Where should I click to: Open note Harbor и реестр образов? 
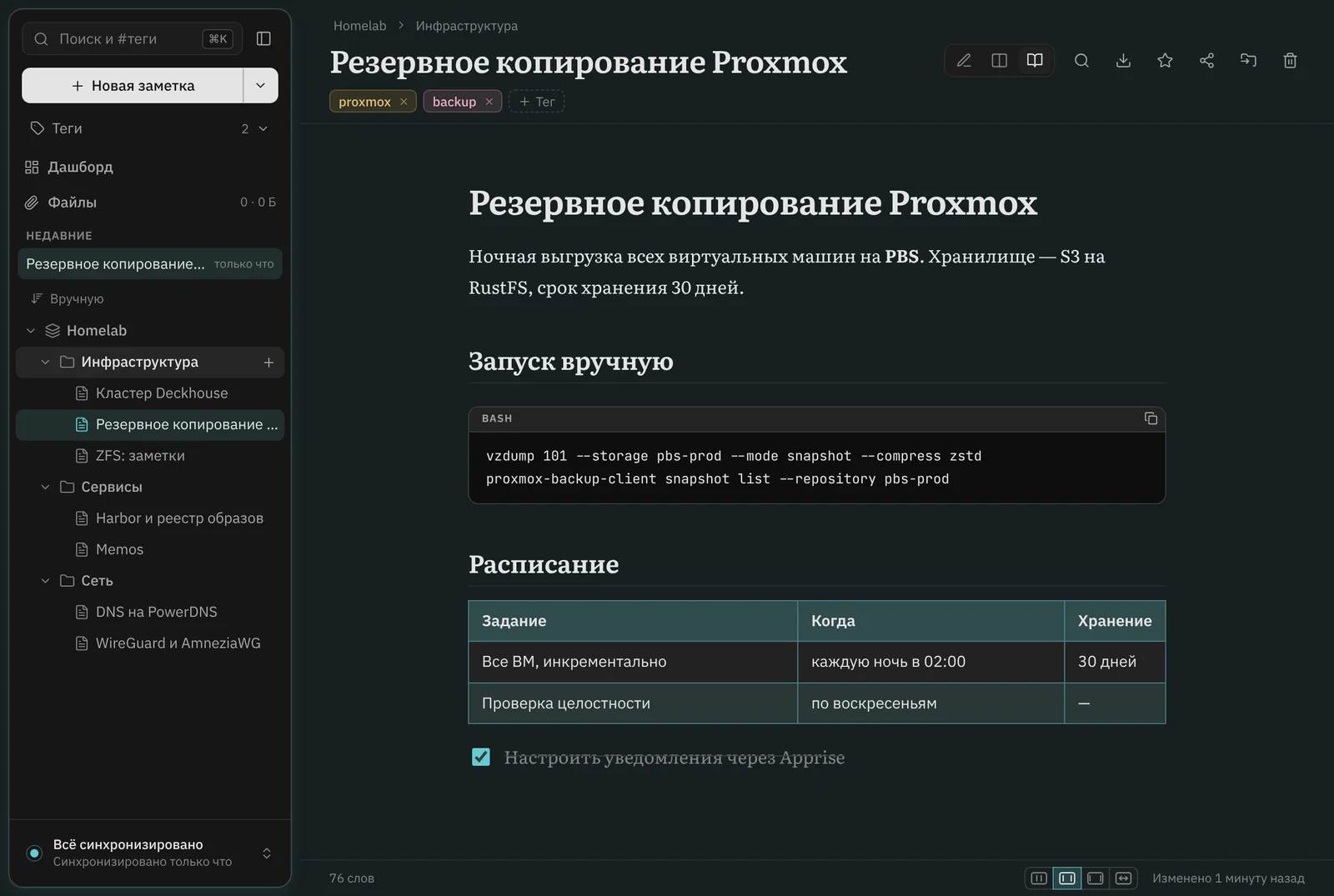click(x=150, y=518)
